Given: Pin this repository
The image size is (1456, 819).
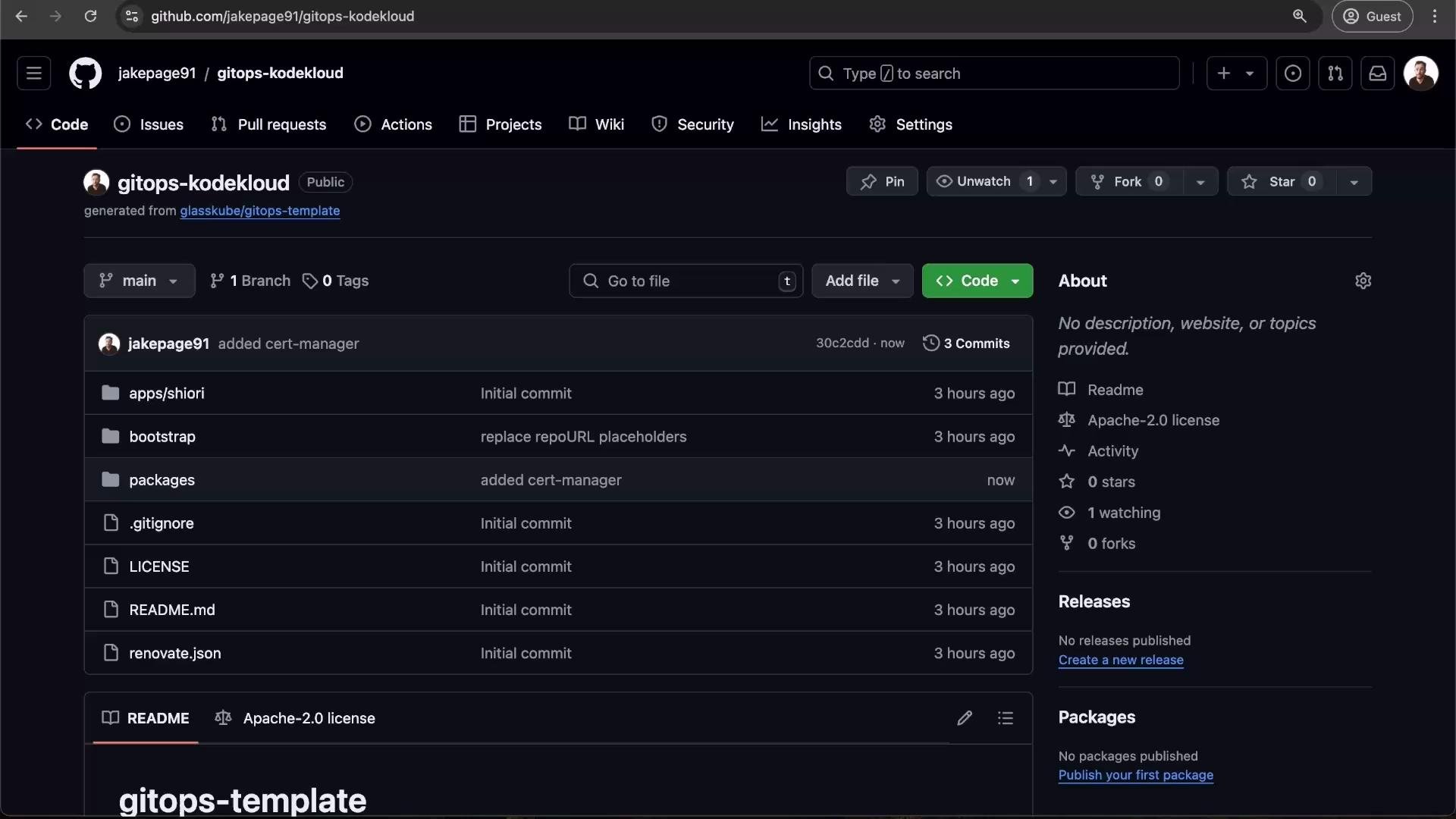Looking at the screenshot, I should 882,181.
